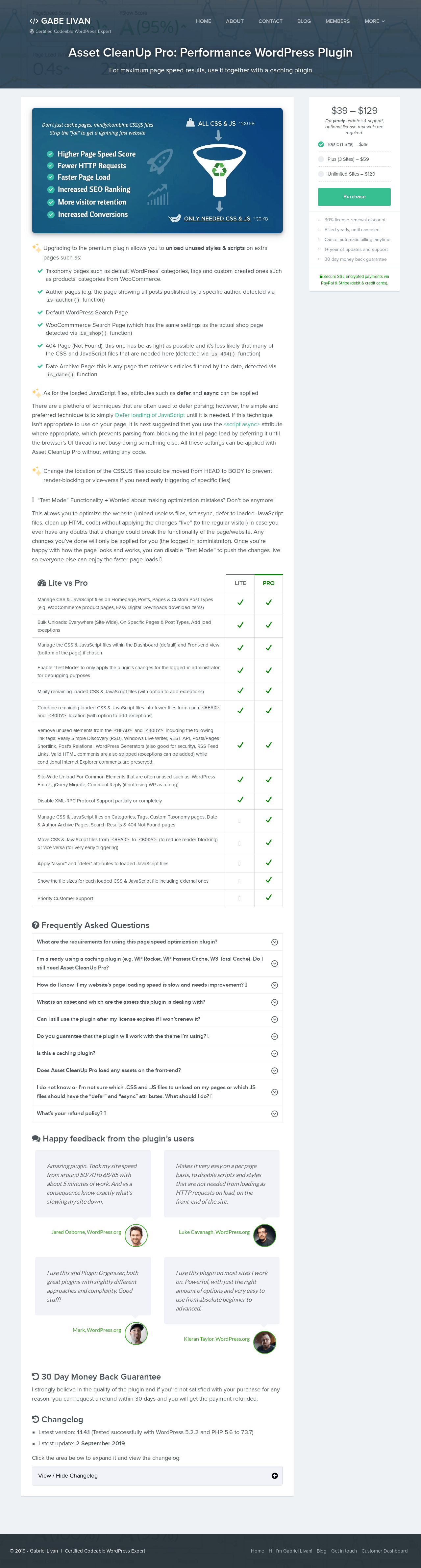Viewport: 421px width, 1568px height.
Task: Click the Jared Osborne avatar photo
Action: (136, 1235)
